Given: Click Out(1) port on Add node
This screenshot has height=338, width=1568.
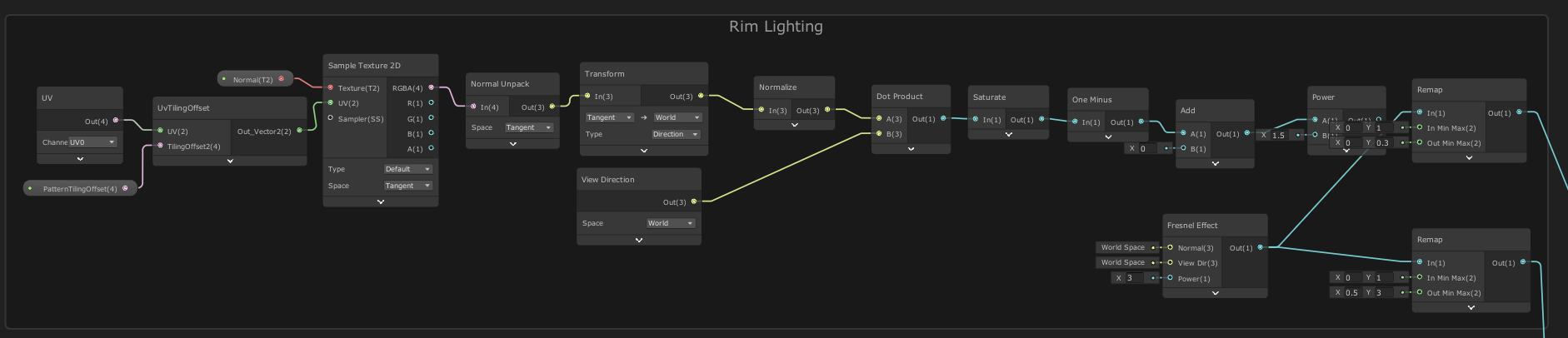Looking at the screenshot, I should 1247,133.
